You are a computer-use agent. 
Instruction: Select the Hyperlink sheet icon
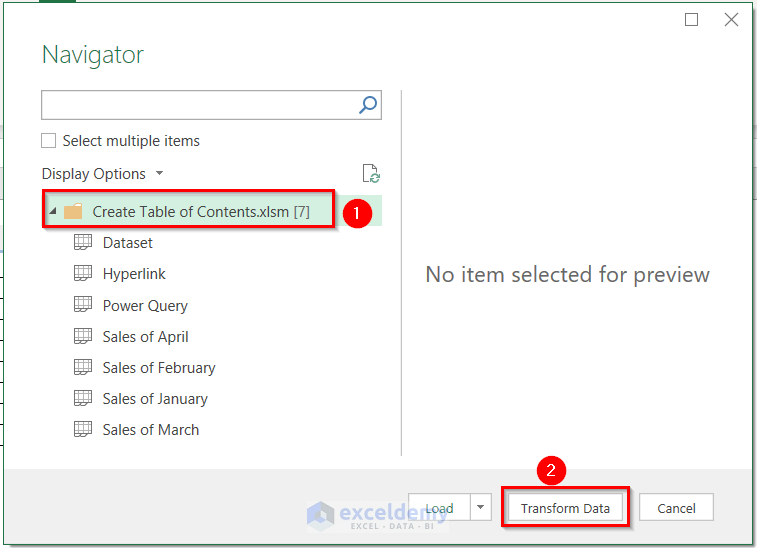pyautogui.click(x=83, y=273)
